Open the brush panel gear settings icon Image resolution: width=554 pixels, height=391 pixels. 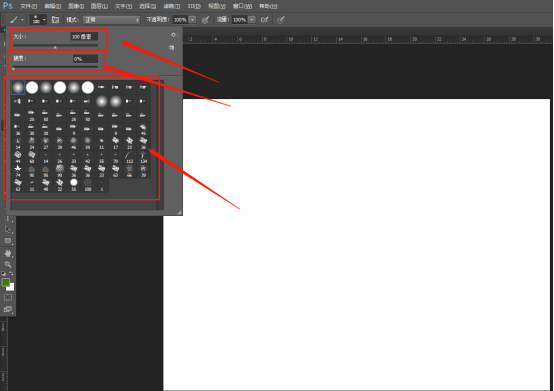point(173,35)
